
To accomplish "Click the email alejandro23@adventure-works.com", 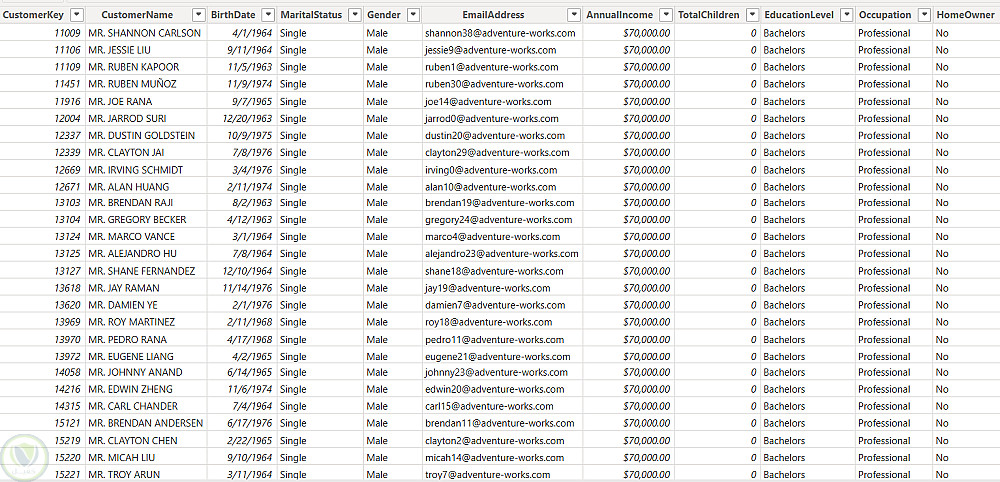I will point(502,253).
